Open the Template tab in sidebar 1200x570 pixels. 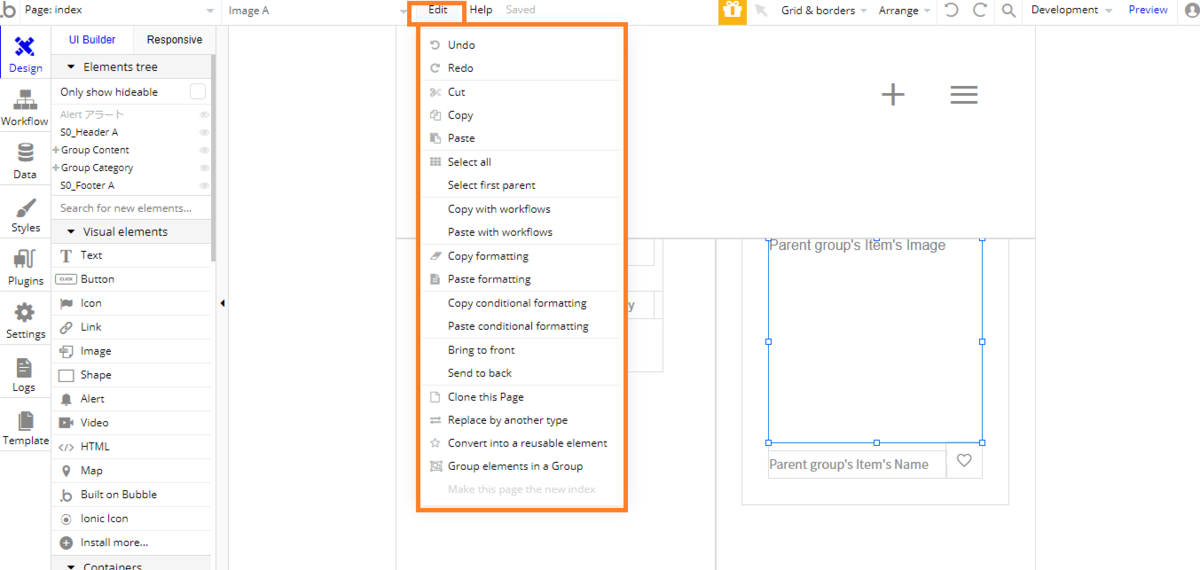(25, 427)
